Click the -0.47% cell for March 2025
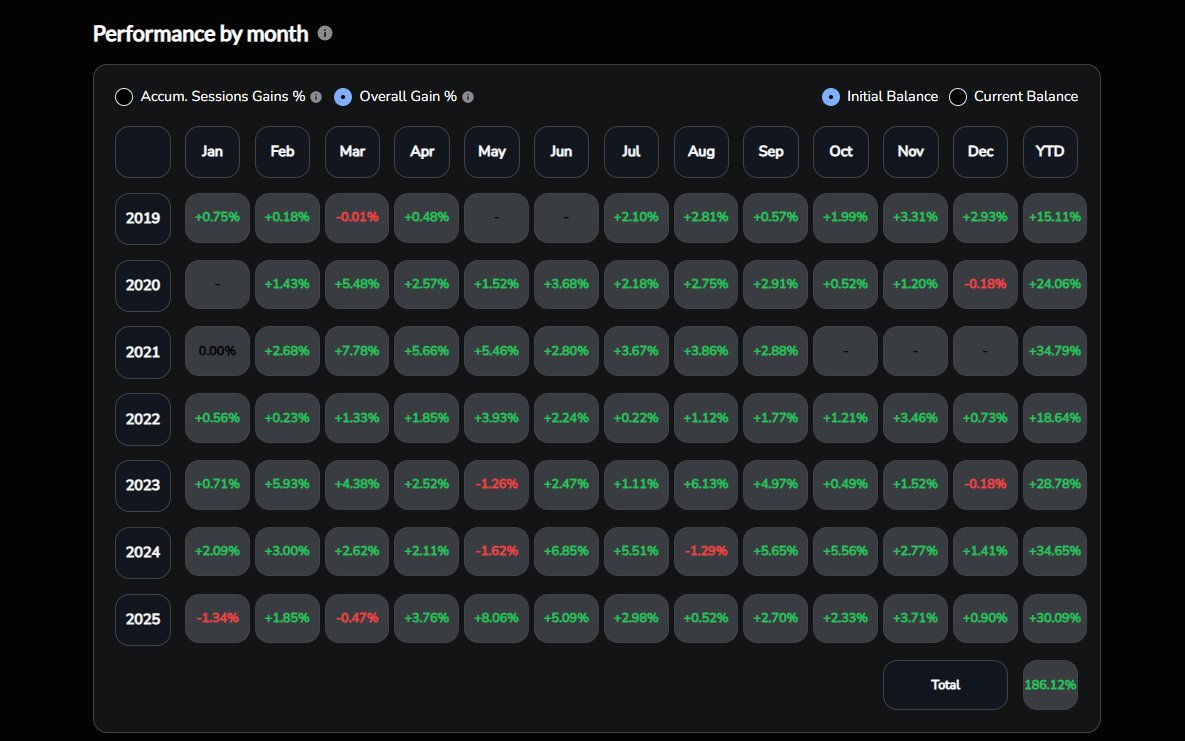The height and width of the screenshot is (741, 1185). coord(357,619)
